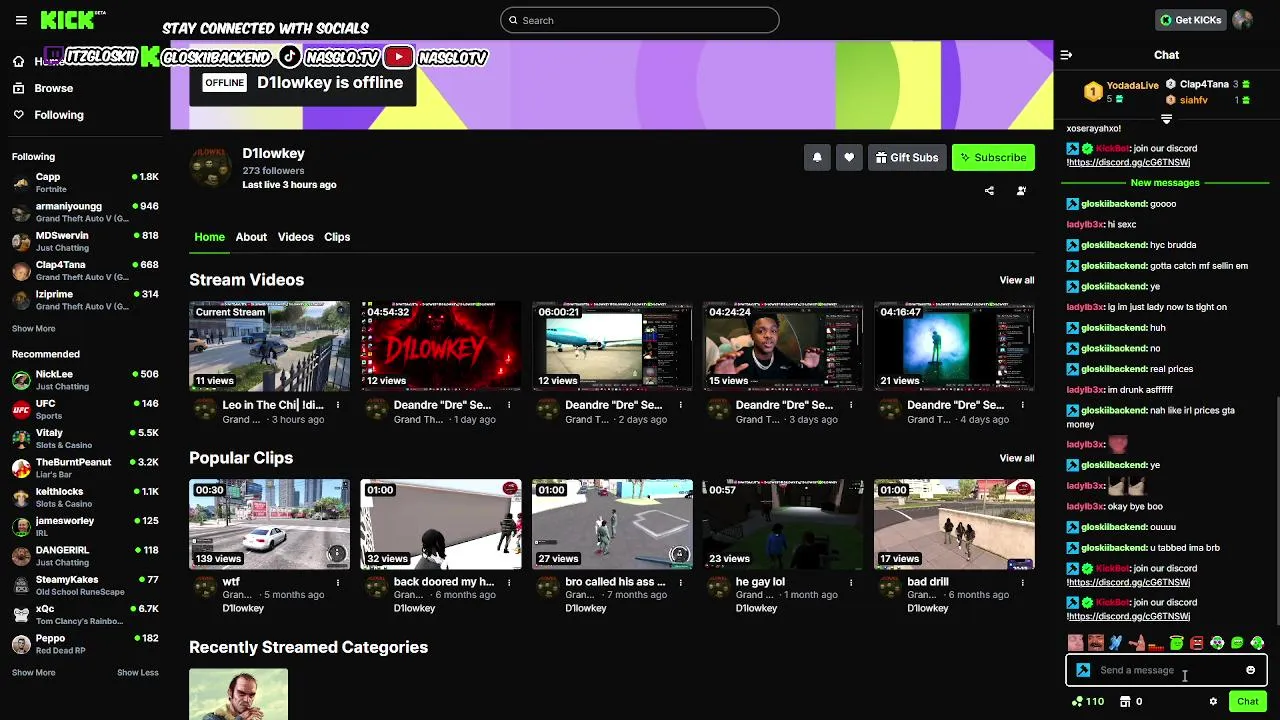This screenshot has width=1280, height=720.
Task: Expand Recommended with the bottom Show More
Action: 33,672
